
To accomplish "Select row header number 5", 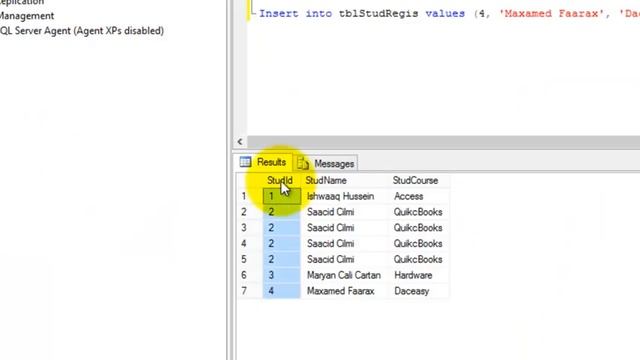I will pyautogui.click(x=249, y=260).
